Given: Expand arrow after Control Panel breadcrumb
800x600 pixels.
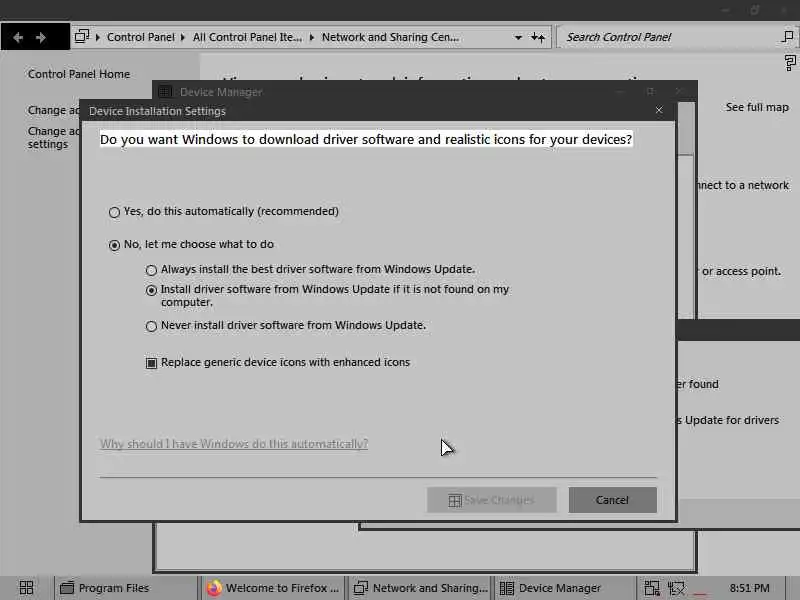Looking at the screenshot, I should 183,37.
